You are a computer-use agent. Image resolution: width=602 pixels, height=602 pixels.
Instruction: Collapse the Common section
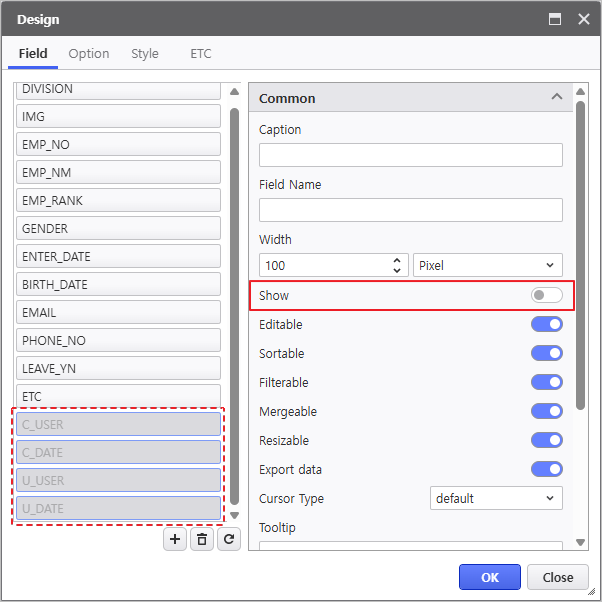[x=556, y=98]
